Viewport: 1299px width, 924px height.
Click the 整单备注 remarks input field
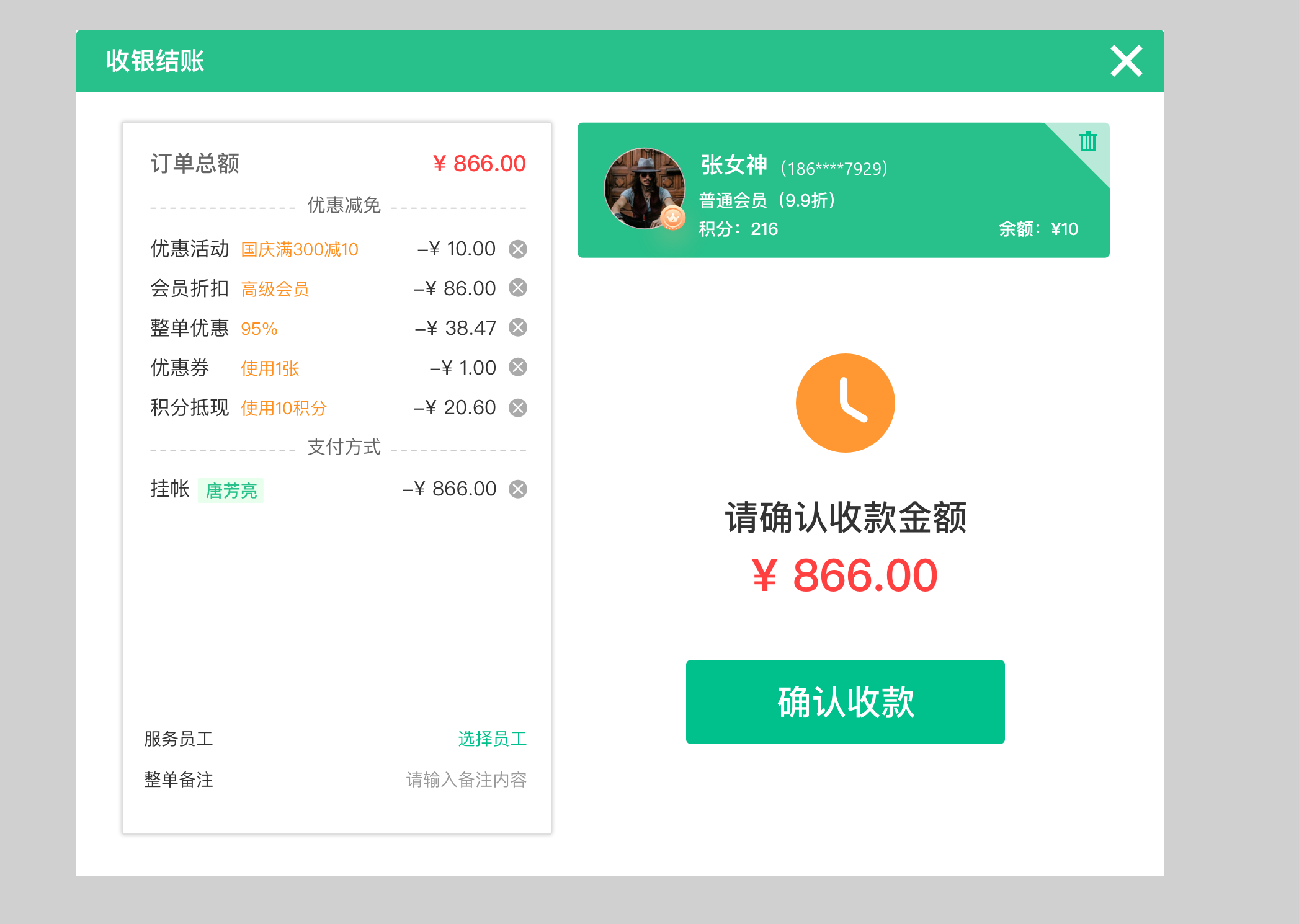tap(465, 780)
